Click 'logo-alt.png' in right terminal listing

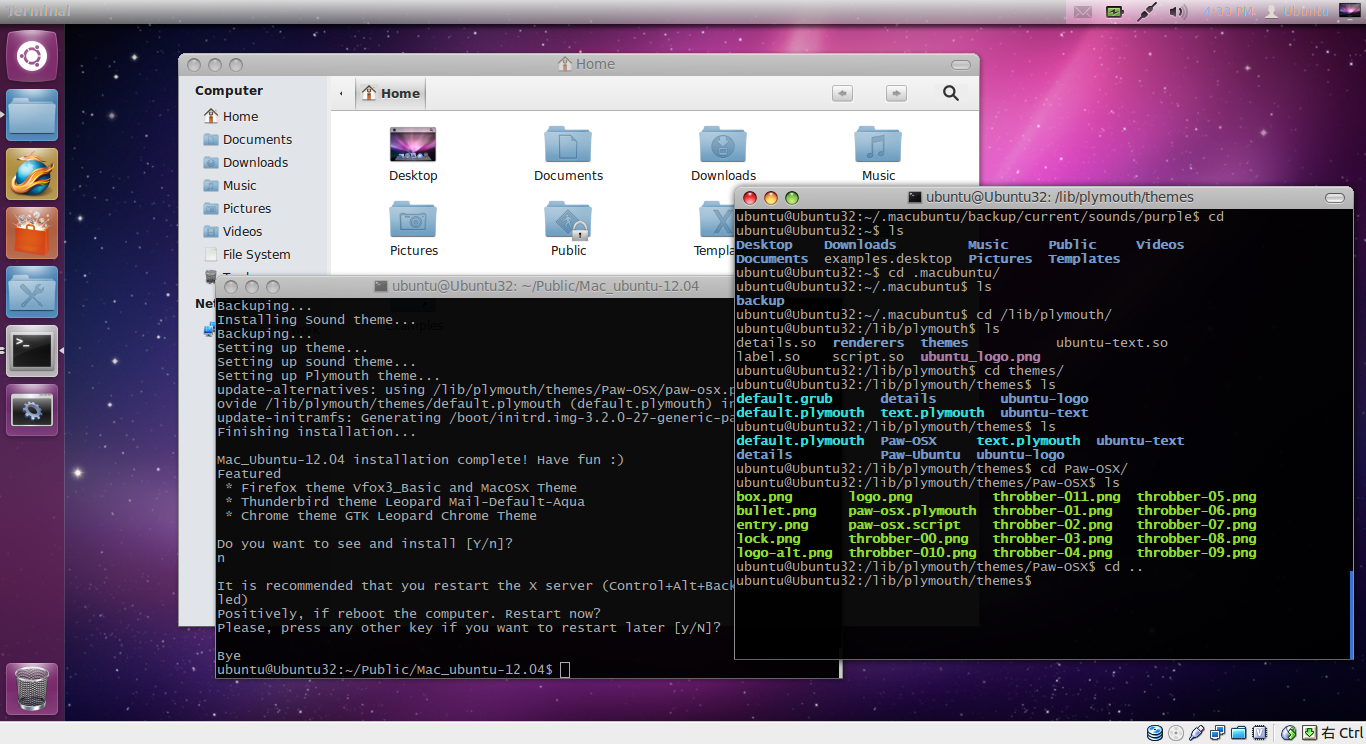tap(784, 552)
